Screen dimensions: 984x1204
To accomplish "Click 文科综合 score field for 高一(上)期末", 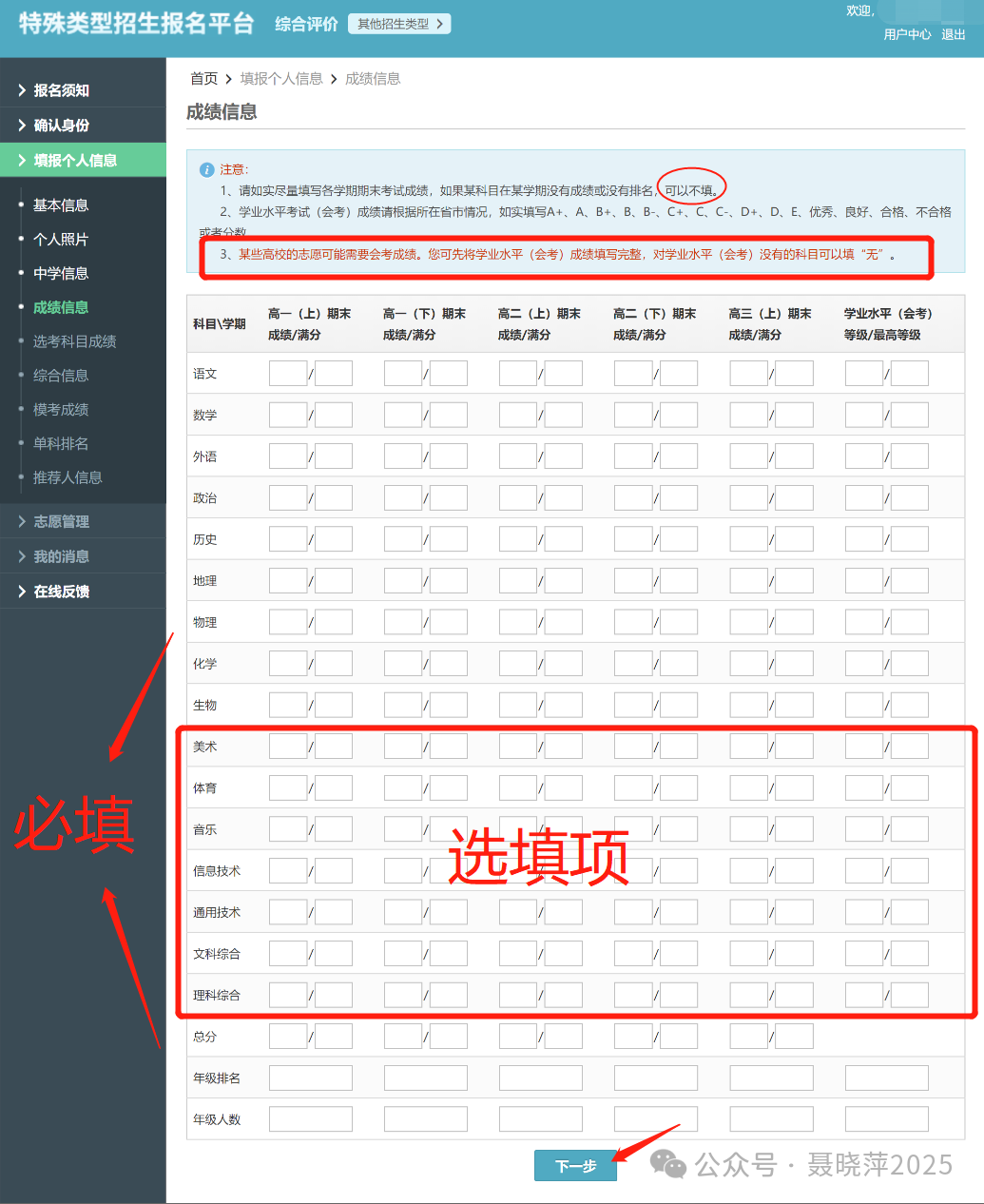I will 288,953.
